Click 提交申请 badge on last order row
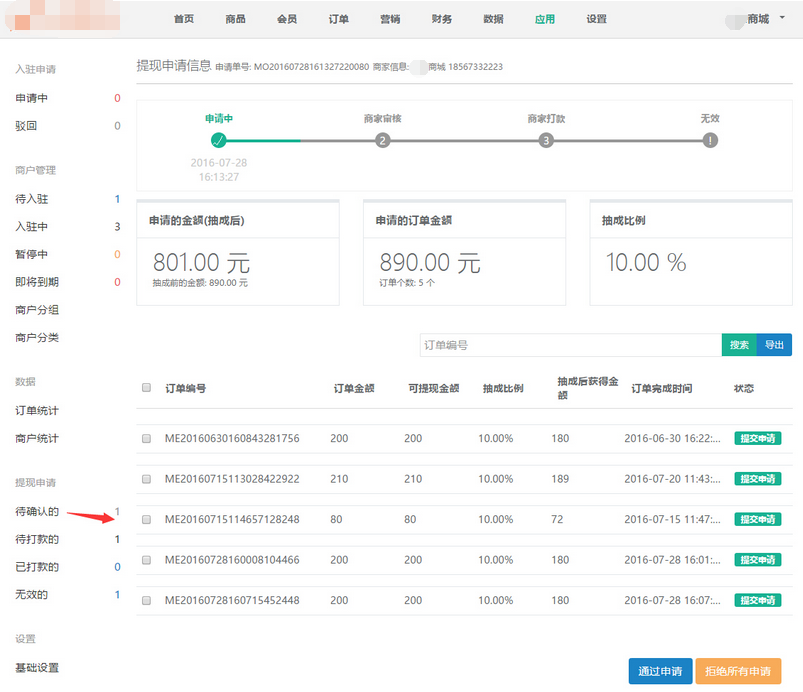The image size is (803, 692). (758, 601)
